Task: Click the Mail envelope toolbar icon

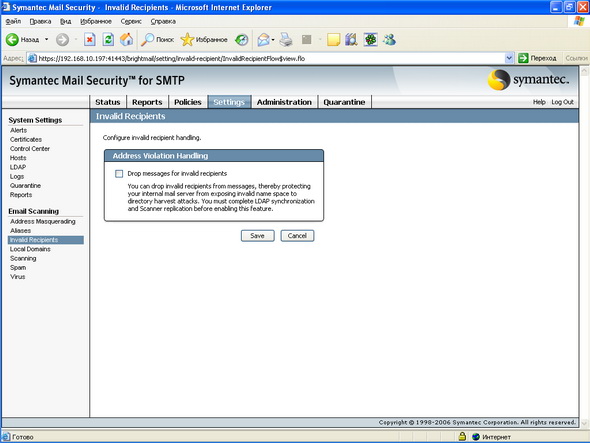Action: (263, 40)
